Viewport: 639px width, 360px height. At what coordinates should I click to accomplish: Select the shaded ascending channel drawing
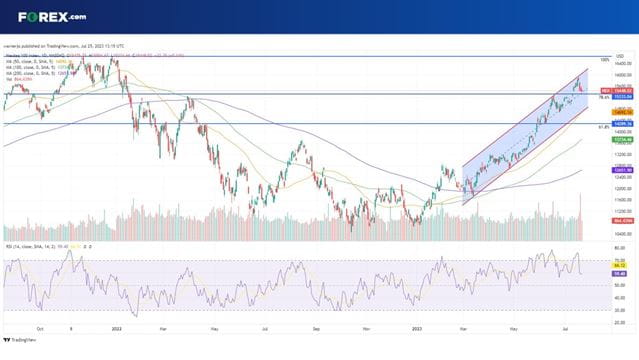click(x=526, y=137)
